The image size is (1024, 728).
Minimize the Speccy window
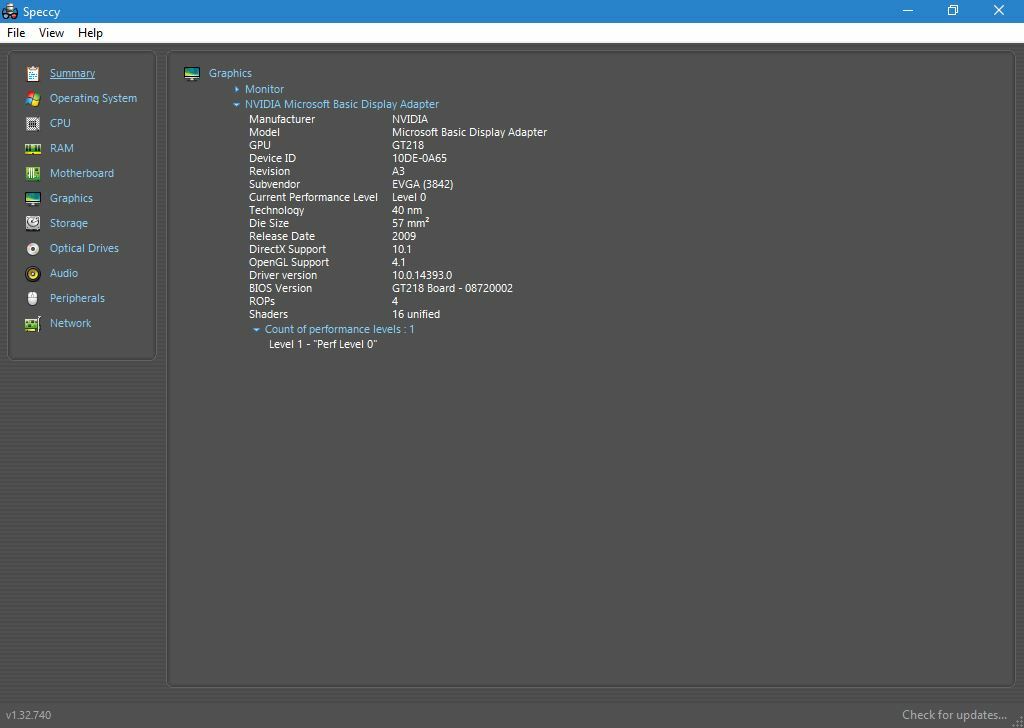(907, 11)
